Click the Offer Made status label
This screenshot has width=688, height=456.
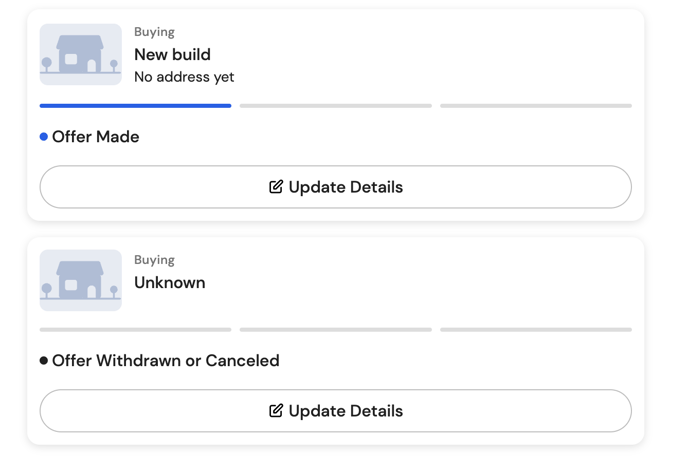(96, 137)
